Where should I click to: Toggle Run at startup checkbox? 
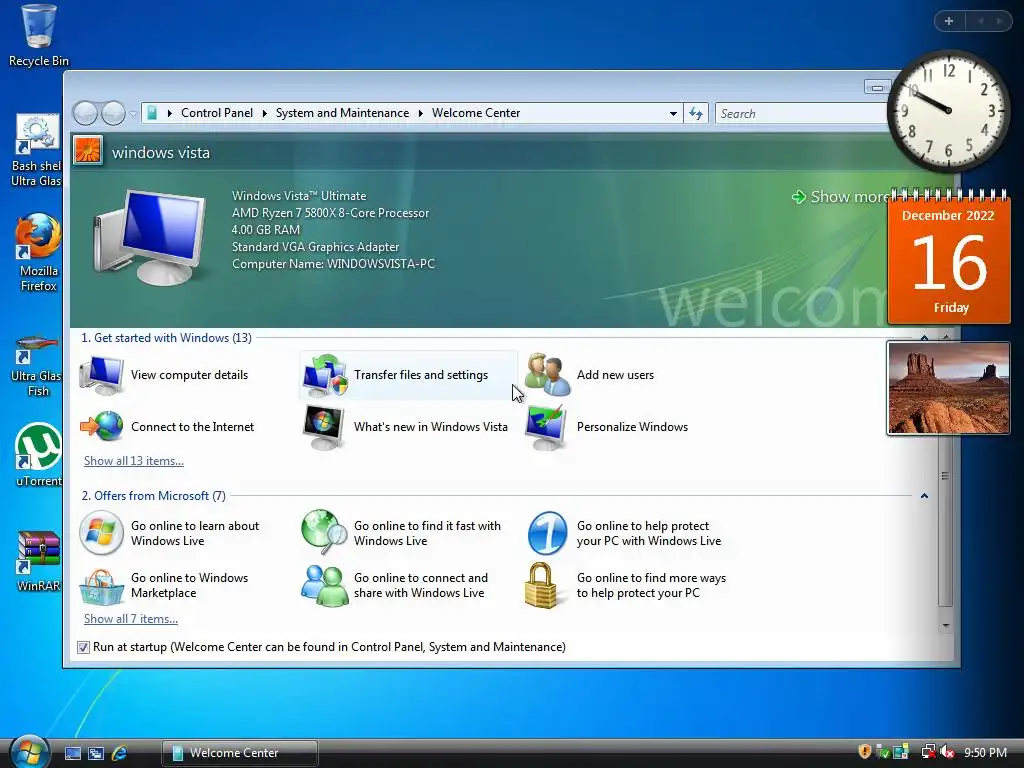click(x=83, y=647)
